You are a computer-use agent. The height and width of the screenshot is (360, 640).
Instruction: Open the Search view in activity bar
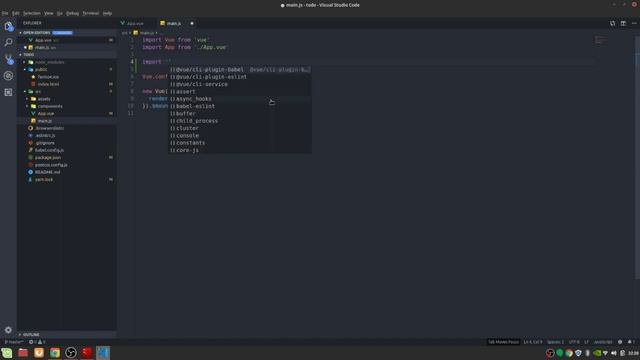[x=8, y=42]
